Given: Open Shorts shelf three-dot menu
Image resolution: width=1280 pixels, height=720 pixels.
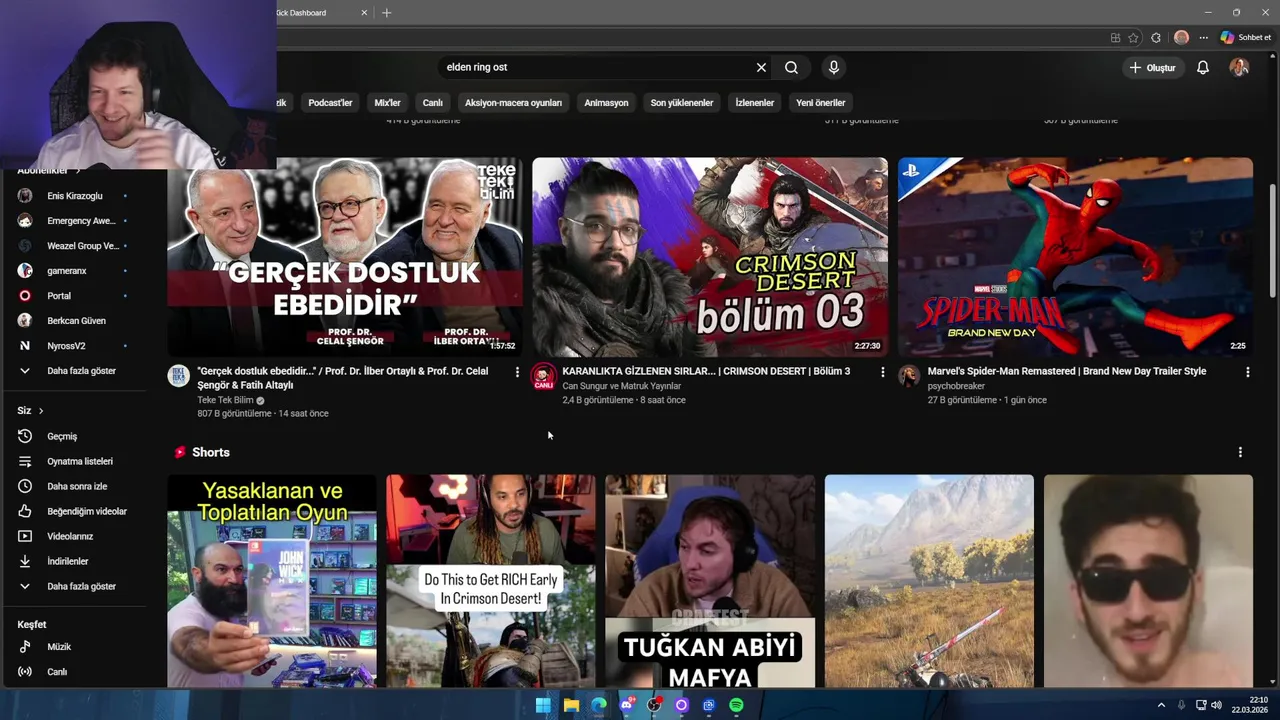Looking at the screenshot, I should (1240, 452).
